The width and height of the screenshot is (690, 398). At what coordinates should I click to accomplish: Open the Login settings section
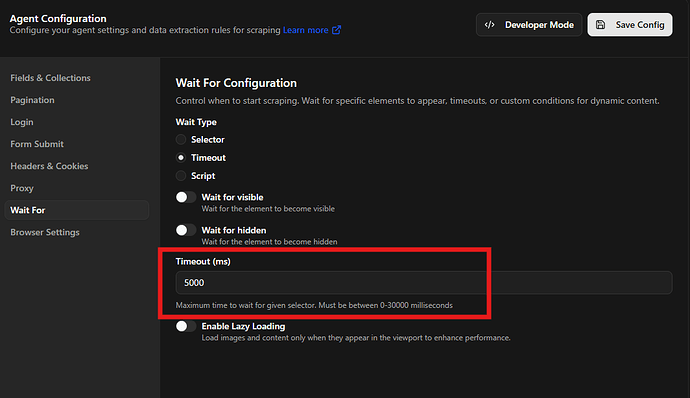(x=22, y=122)
